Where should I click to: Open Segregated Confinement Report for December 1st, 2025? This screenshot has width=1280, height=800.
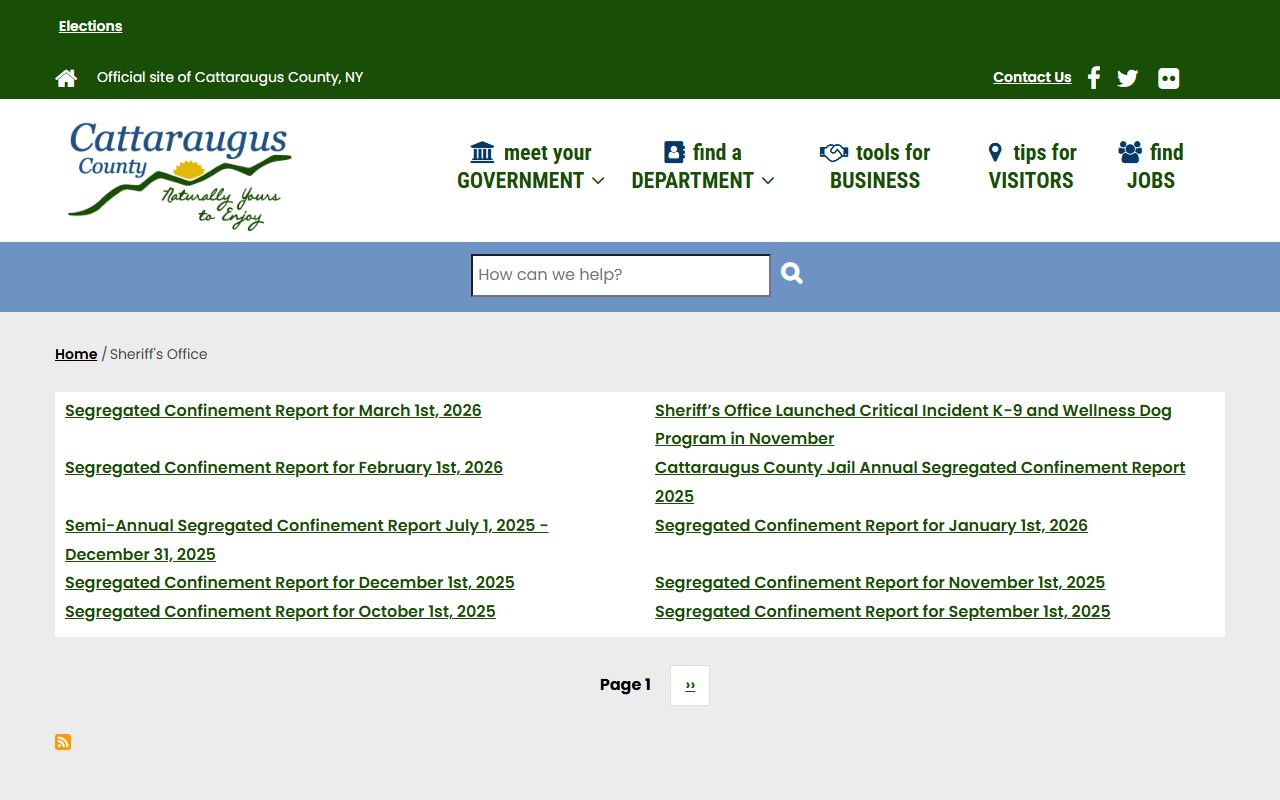coord(290,582)
